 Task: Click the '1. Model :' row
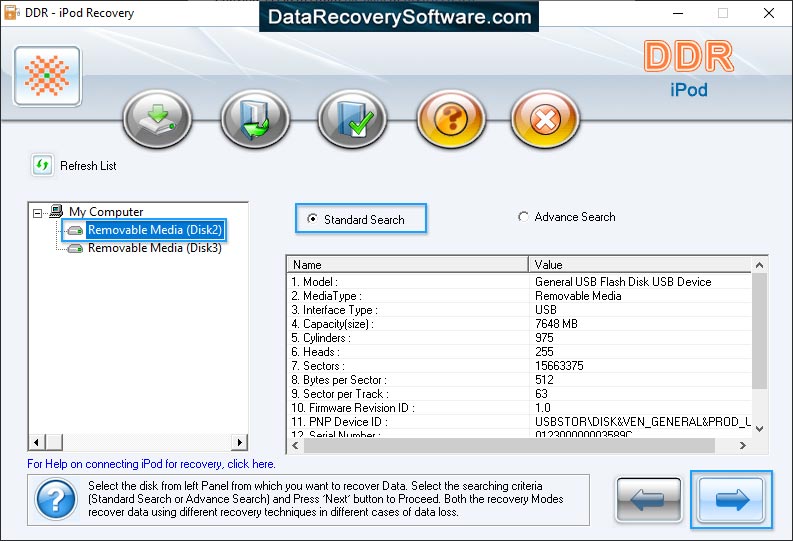519,282
